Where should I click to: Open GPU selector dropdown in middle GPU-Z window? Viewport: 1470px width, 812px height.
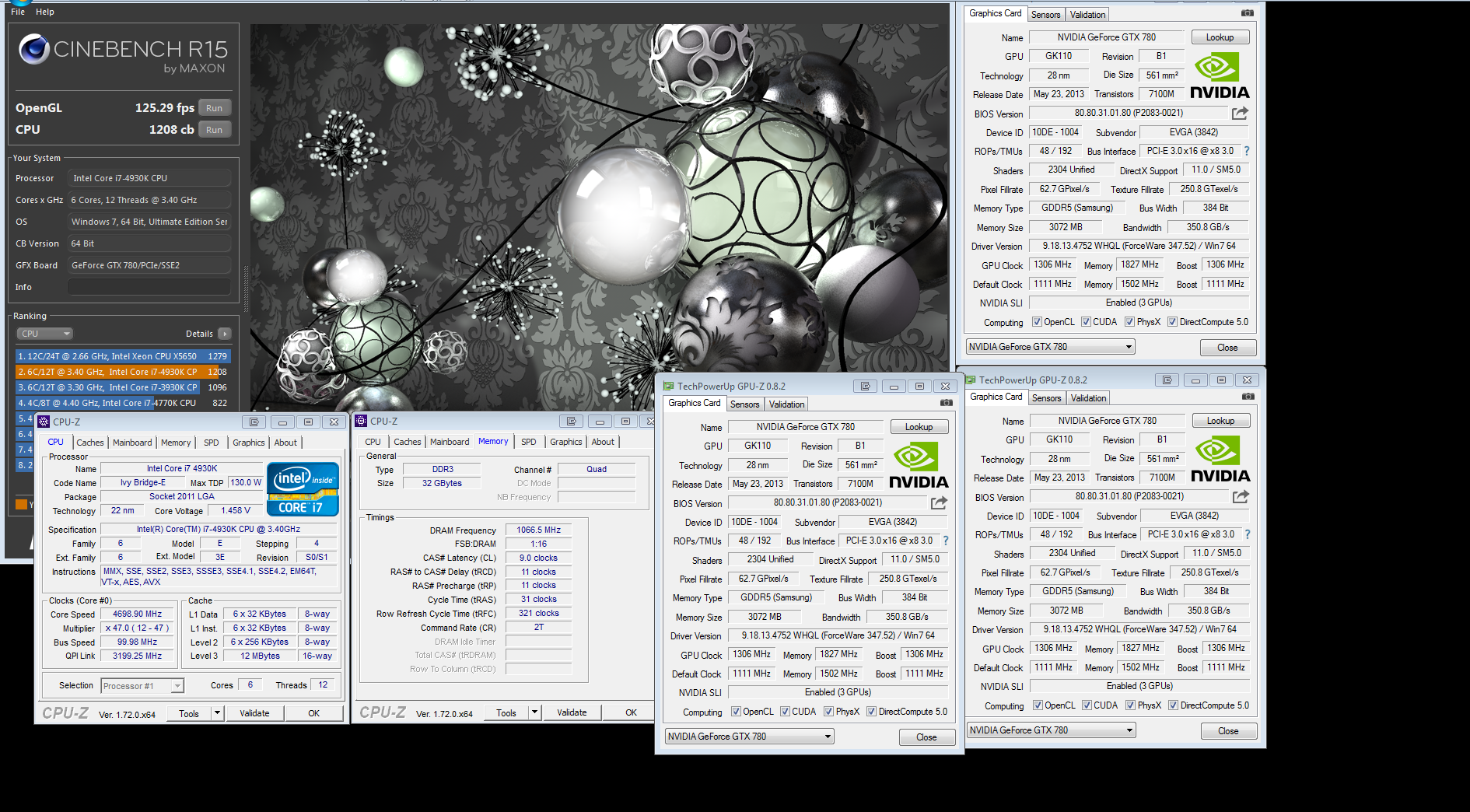click(x=750, y=737)
